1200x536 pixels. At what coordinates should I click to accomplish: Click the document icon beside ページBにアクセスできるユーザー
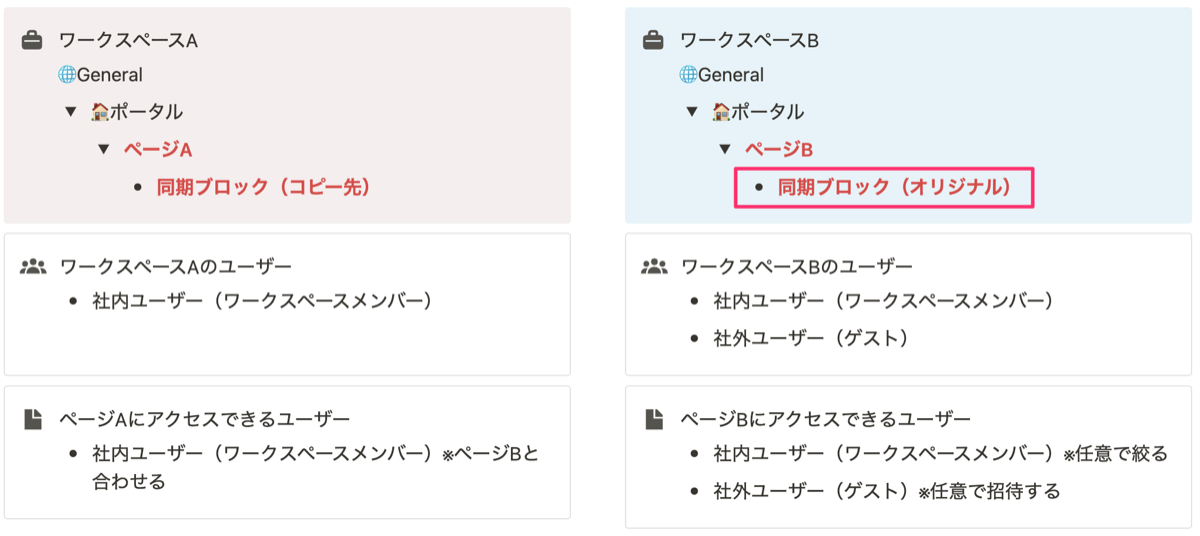pyautogui.click(x=653, y=419)
